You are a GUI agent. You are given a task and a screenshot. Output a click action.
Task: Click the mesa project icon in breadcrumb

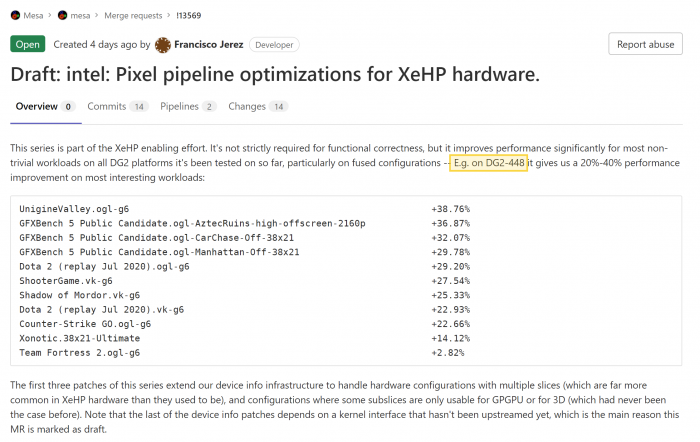[x=63, y=16]
